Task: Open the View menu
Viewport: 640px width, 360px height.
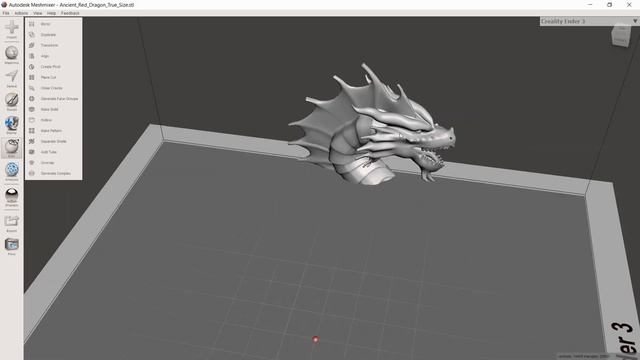Action: [38, 13]
